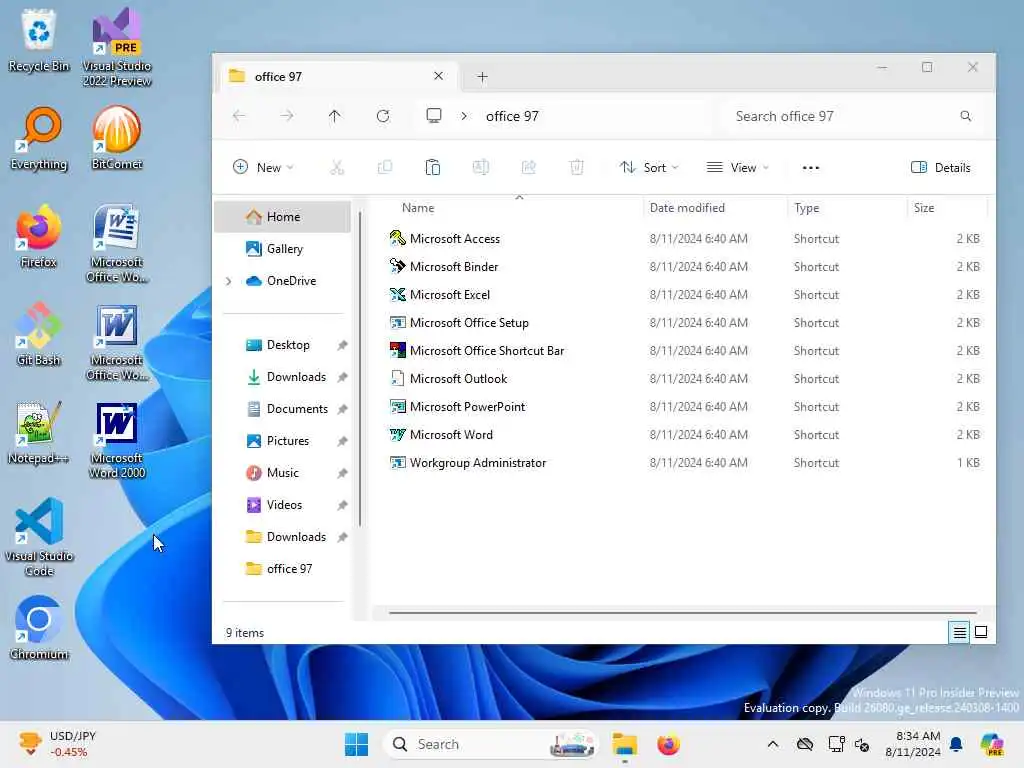Open the Sort dropdown menu
This screenshot has height=768, width=1024.
649,168
